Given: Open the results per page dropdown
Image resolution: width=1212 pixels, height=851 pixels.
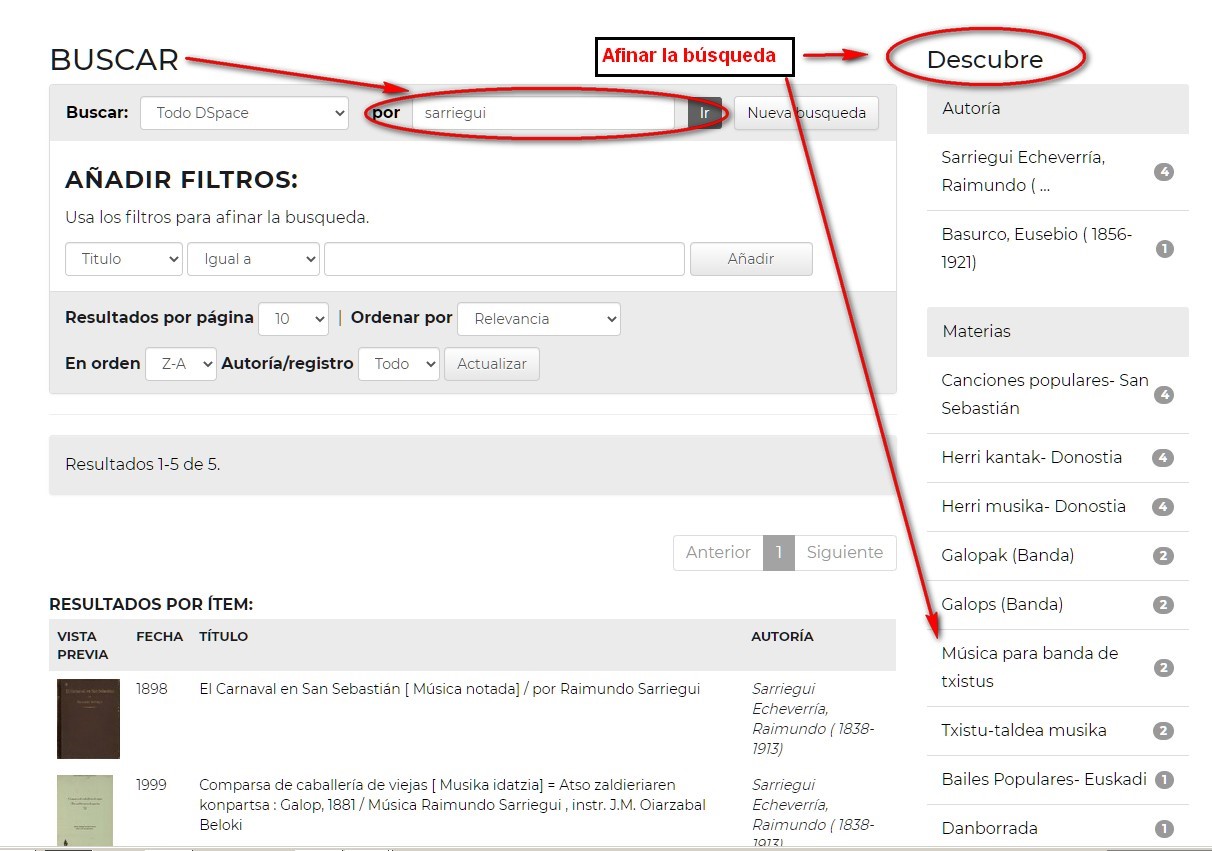Looking at the screenshot, I should [293, 319].
